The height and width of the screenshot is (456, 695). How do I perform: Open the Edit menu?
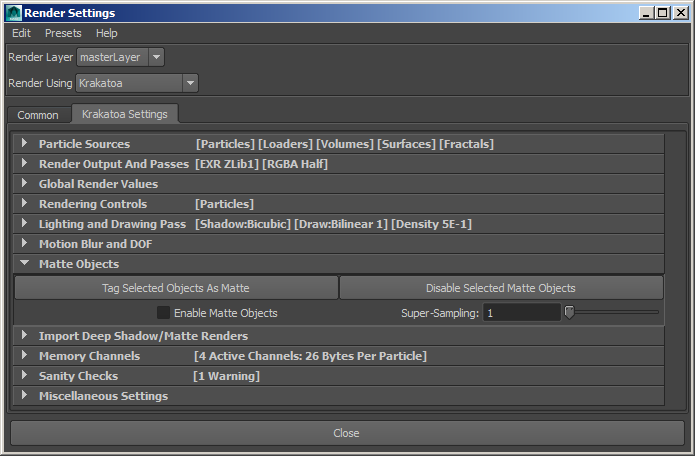pos(21,33)
